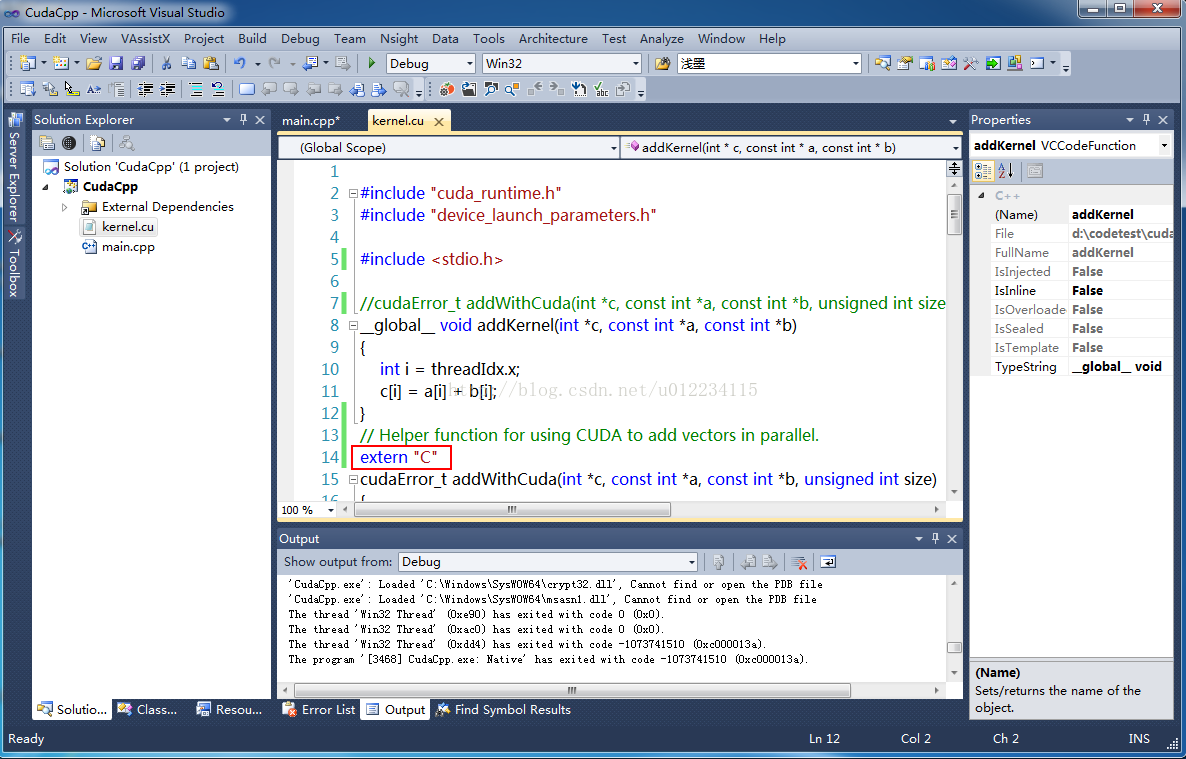Click the New Project toolbar icon

(x=27, y=64)
